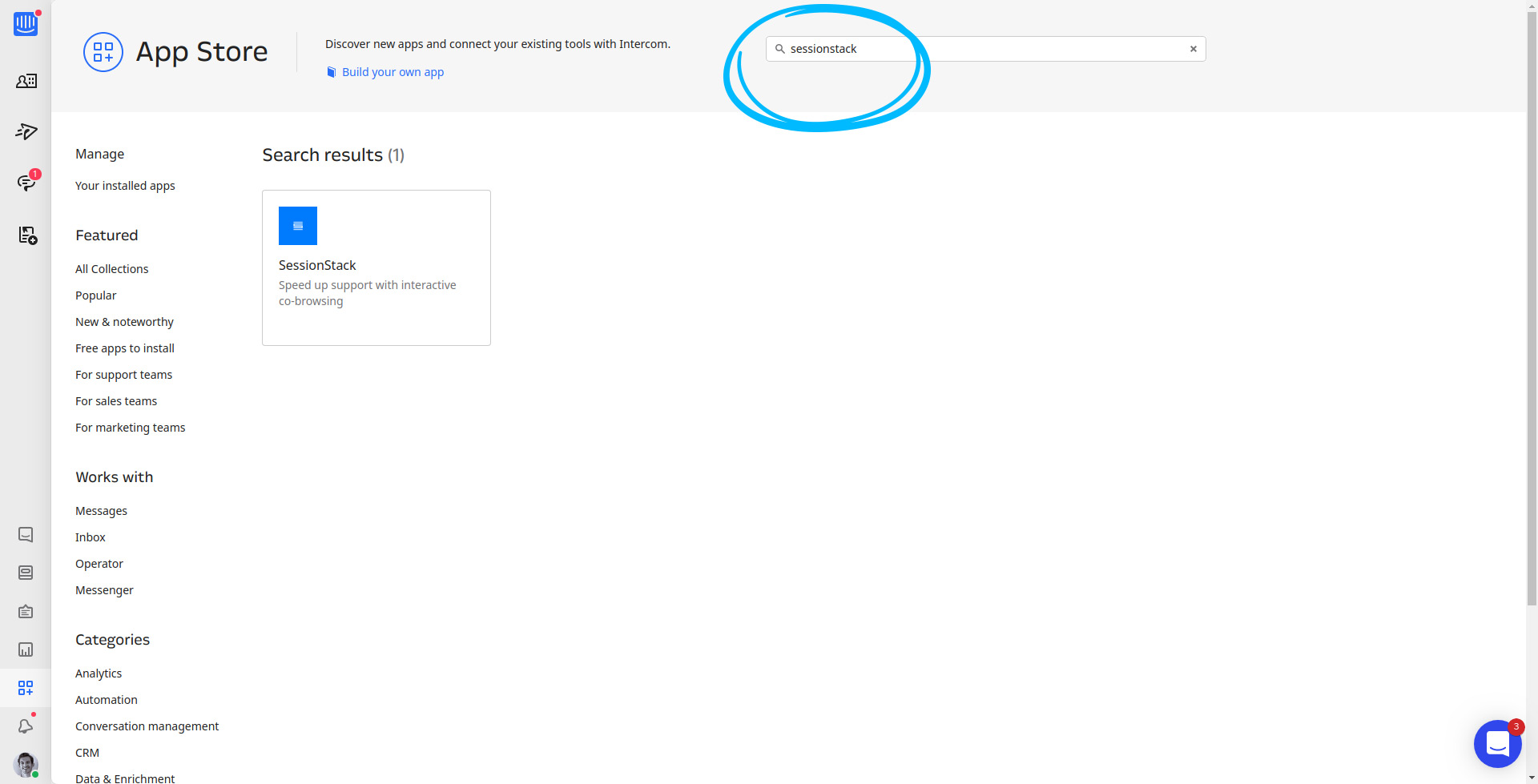Image resolution: width=1538 pixels, height=784 pixels.
Task: Select the Popular apps filter
Action: point(96,296)
